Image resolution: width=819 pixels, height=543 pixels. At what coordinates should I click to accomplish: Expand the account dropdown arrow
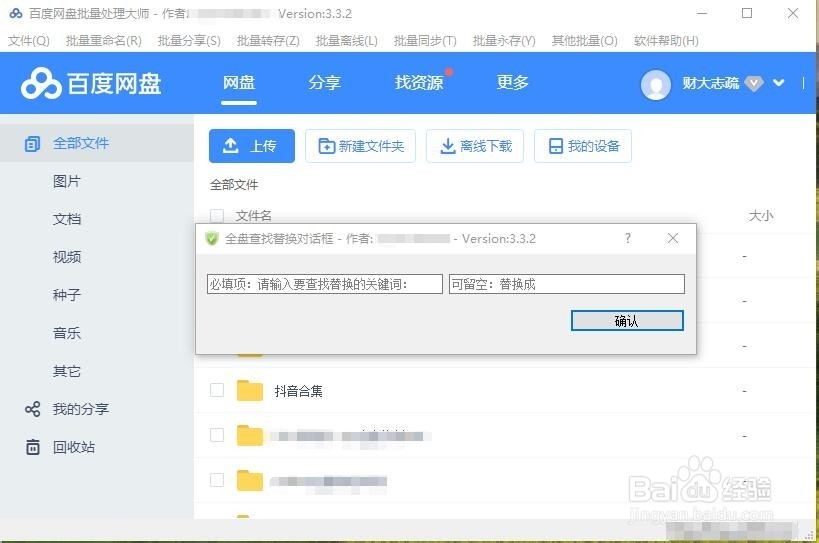(x=778, y=82)
